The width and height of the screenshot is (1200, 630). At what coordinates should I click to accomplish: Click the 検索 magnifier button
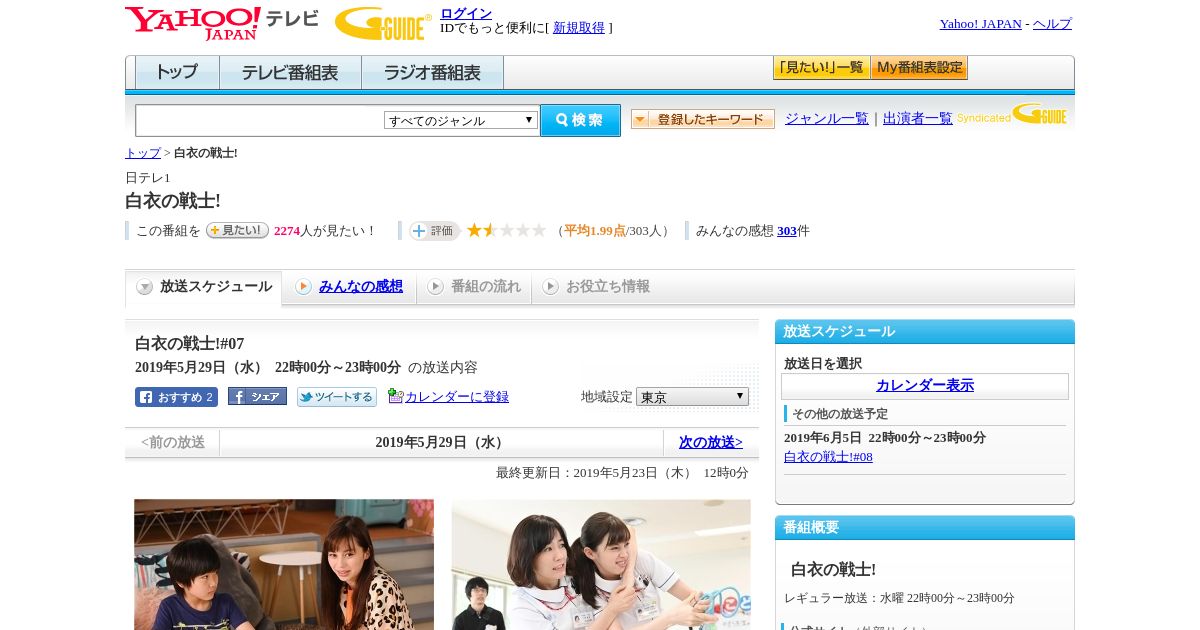[580, 120]
